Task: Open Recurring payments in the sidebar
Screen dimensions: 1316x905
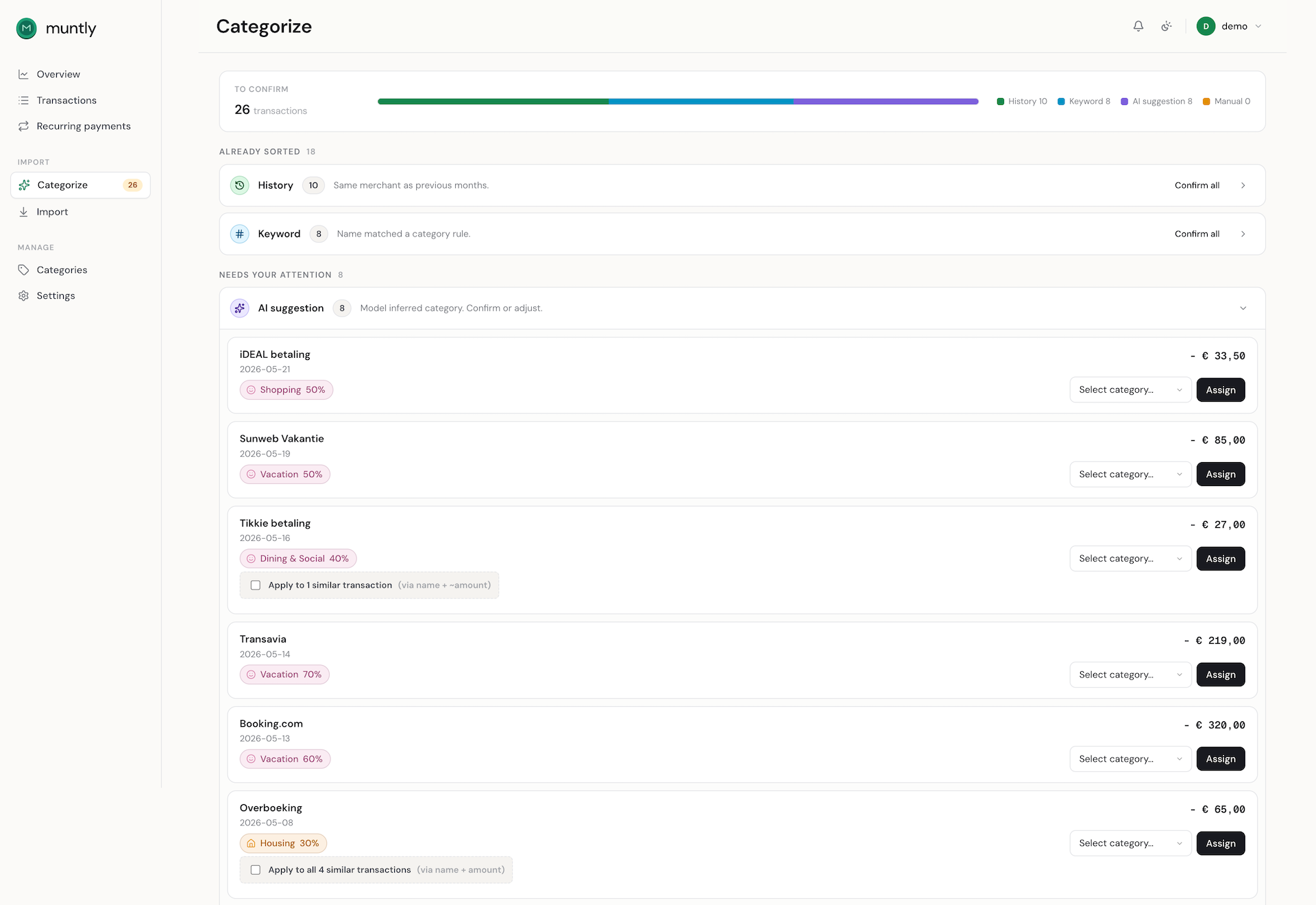Action: pyautogui.click(x=84, y=126)
